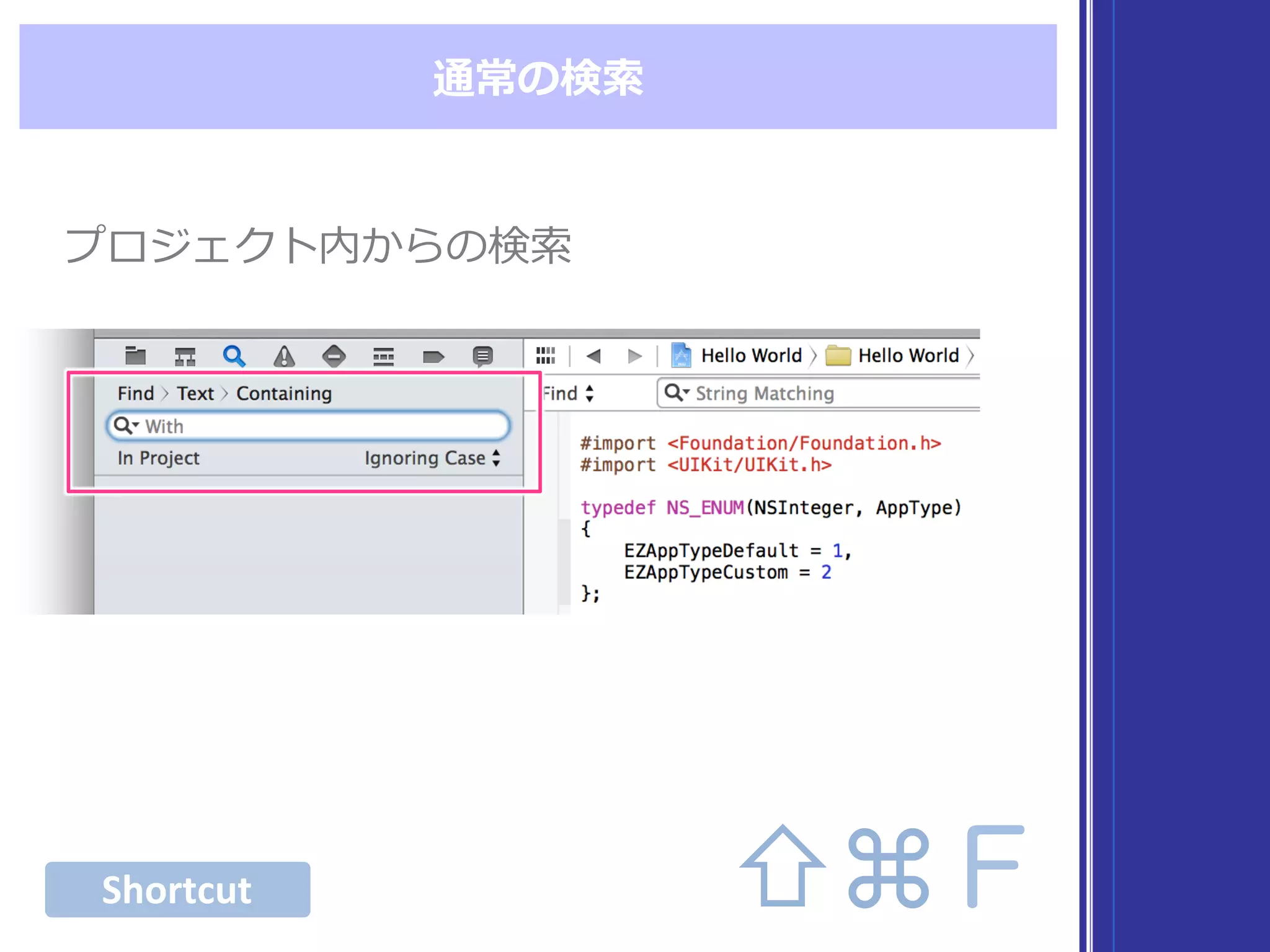Screen dimensions: 1270x952
Task: Open the Report navigator speech bubble icon
Action: point(482,356)
